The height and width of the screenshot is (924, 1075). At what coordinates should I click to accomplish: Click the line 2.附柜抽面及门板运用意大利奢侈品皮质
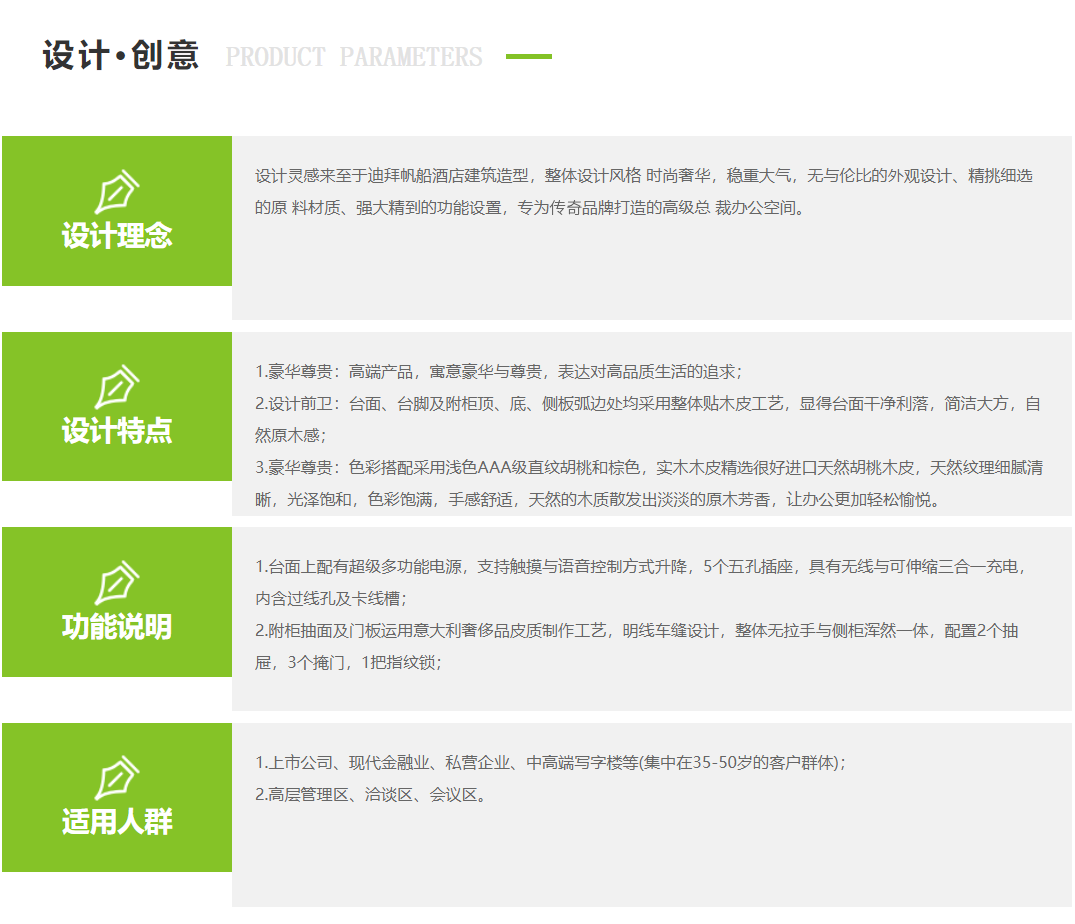[636, 631]
